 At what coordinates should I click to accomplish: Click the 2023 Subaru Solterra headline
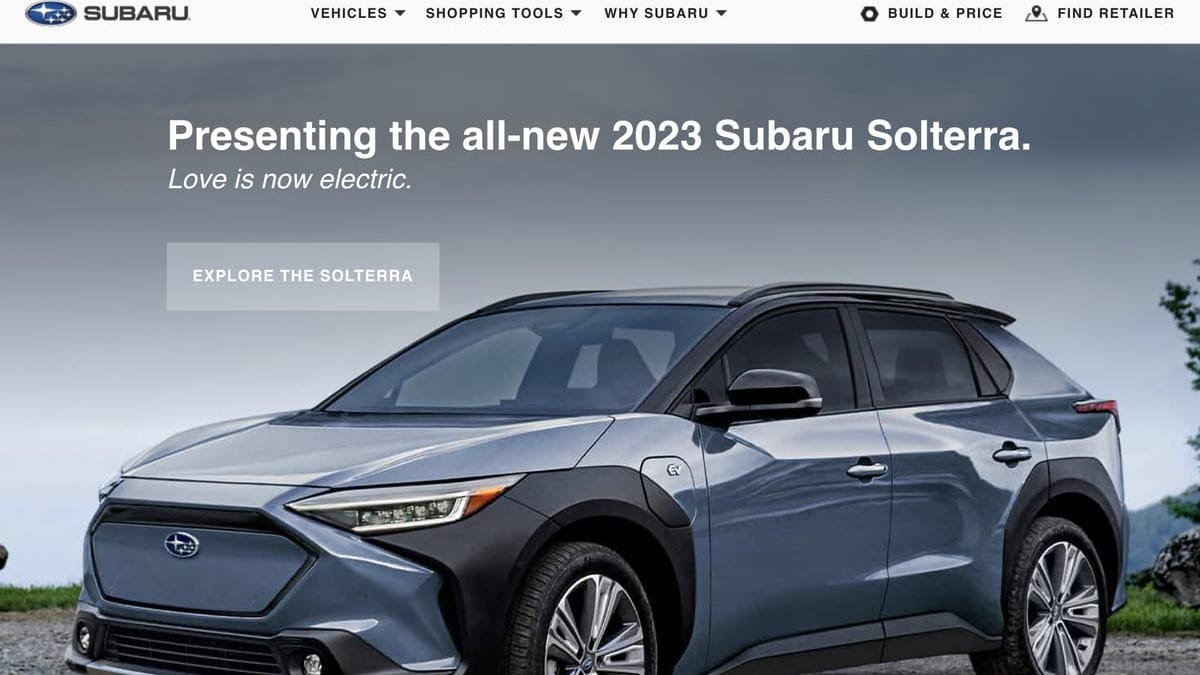pyautogui.click(x=599, y=136)
